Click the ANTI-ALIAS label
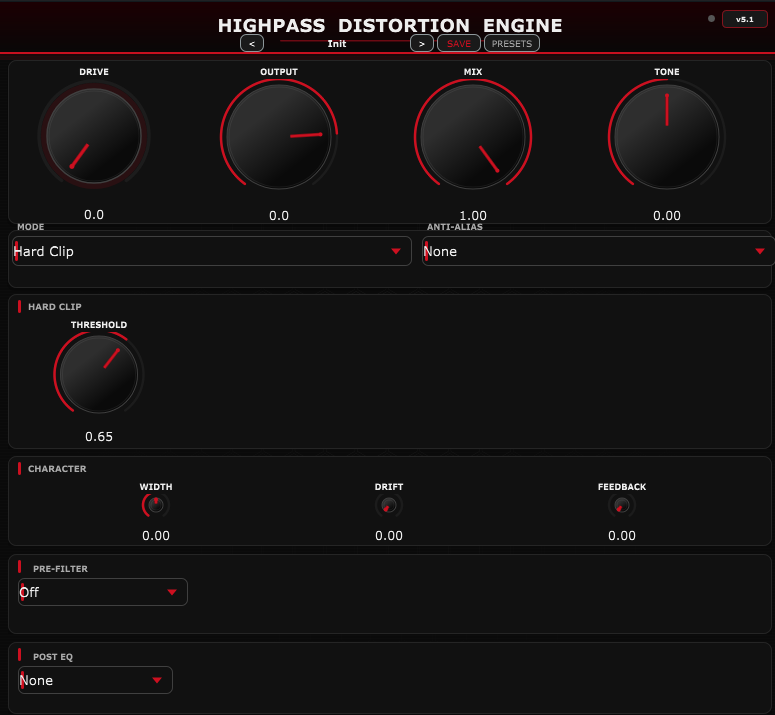Viewport: 775px width, 715px height. click(x=455, y=227)
